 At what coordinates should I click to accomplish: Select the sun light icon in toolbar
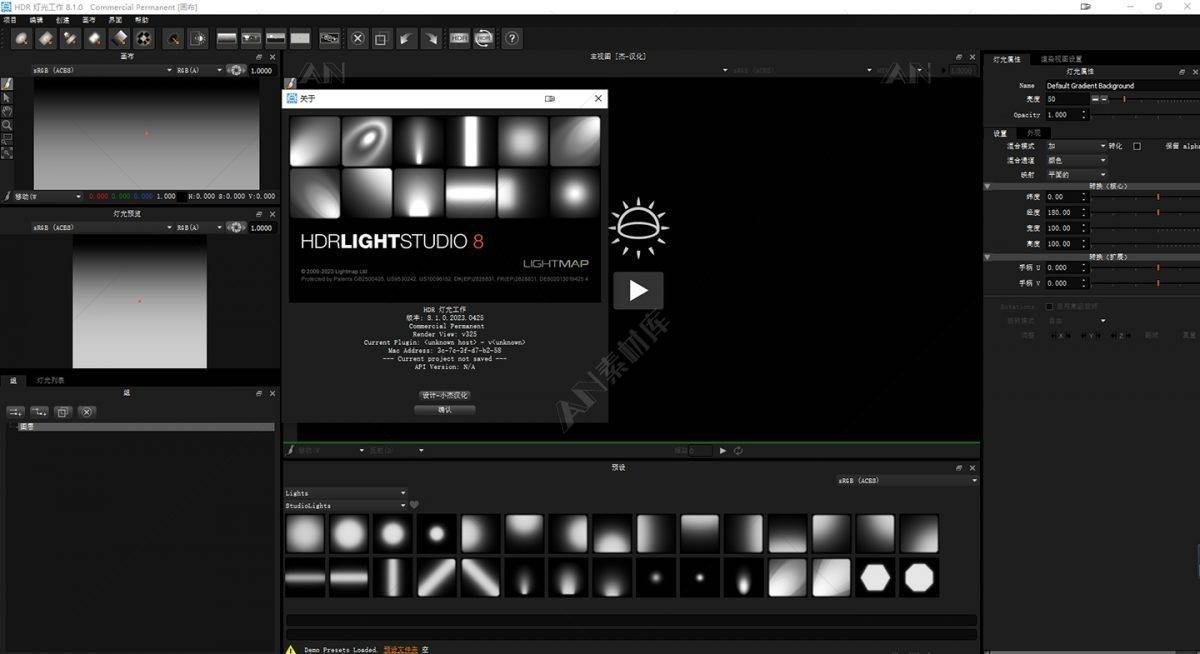click(199, 39)
